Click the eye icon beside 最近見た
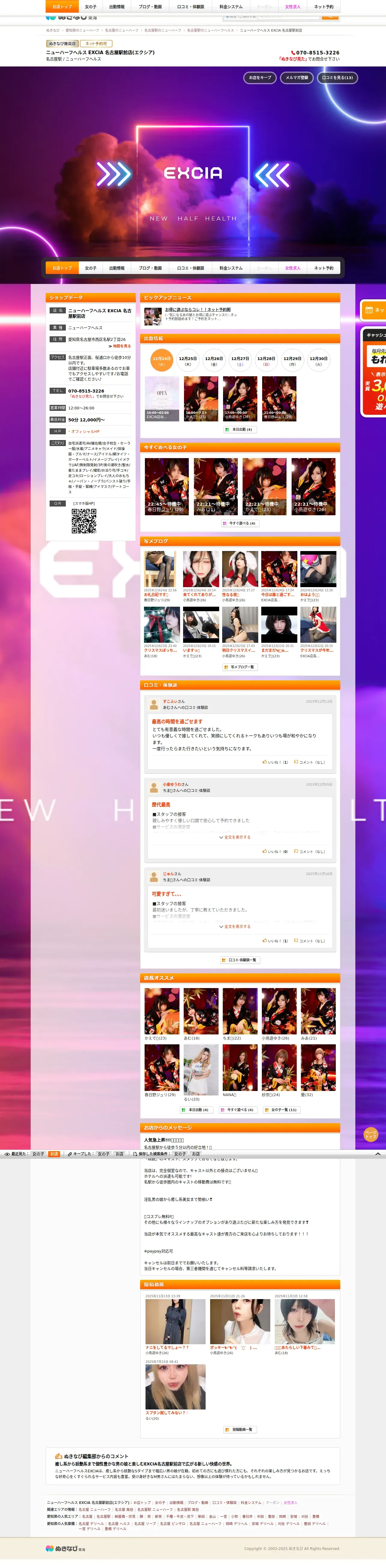Image resolution: width=386 pixels, height=1568 pixels. click(7, 1154)
